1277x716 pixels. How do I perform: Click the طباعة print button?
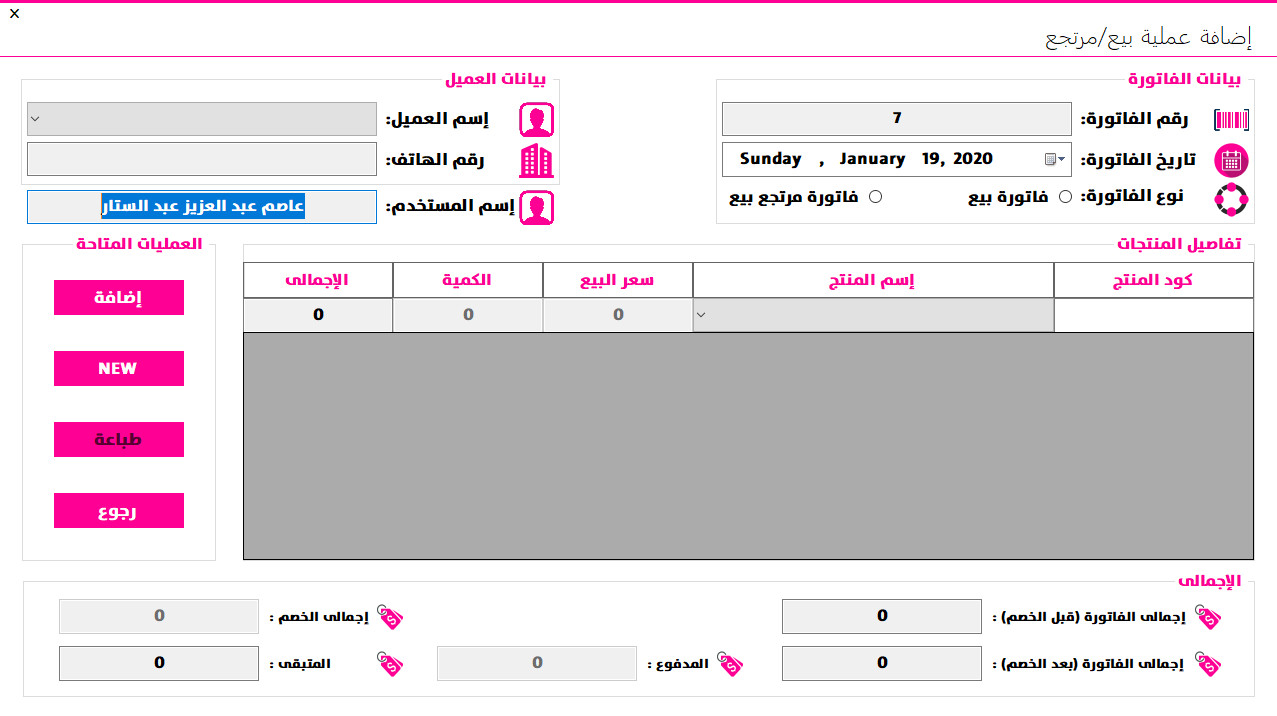pos(118,439)
